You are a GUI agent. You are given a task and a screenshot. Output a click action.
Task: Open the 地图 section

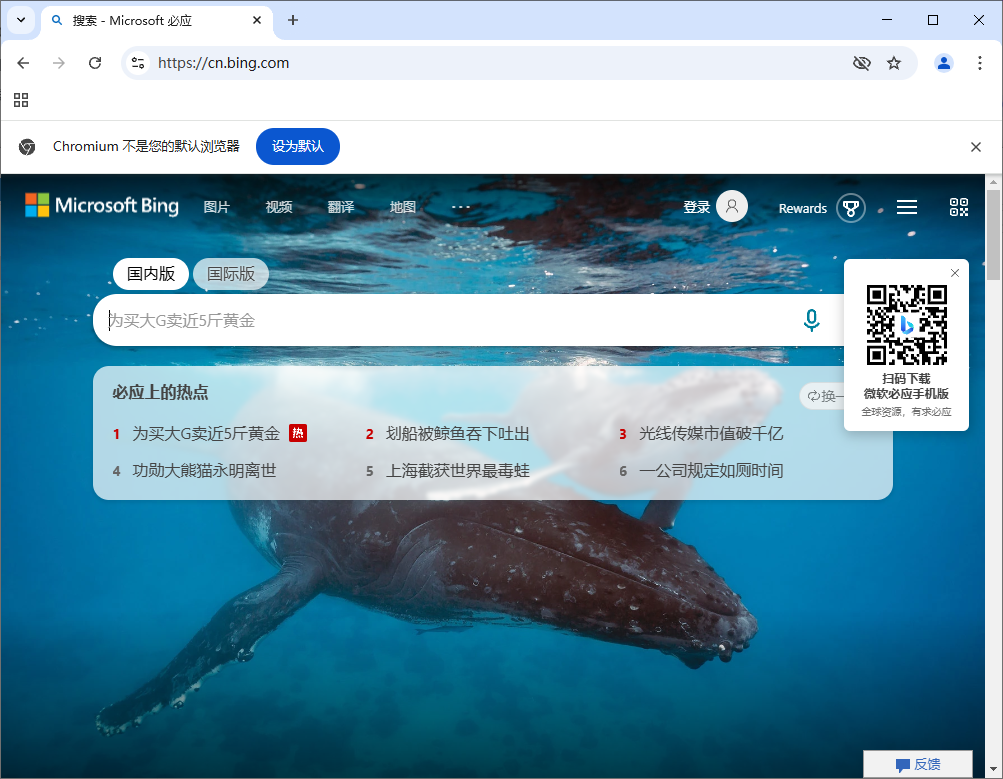[x=402, y=207]
